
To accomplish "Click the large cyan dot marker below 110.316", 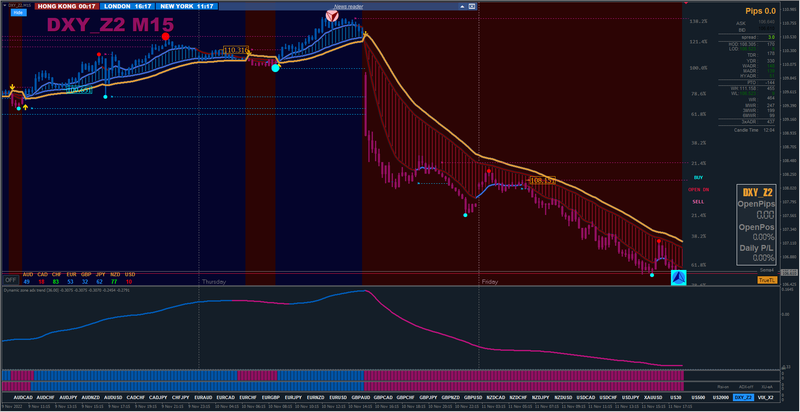I will pos(276,68).
